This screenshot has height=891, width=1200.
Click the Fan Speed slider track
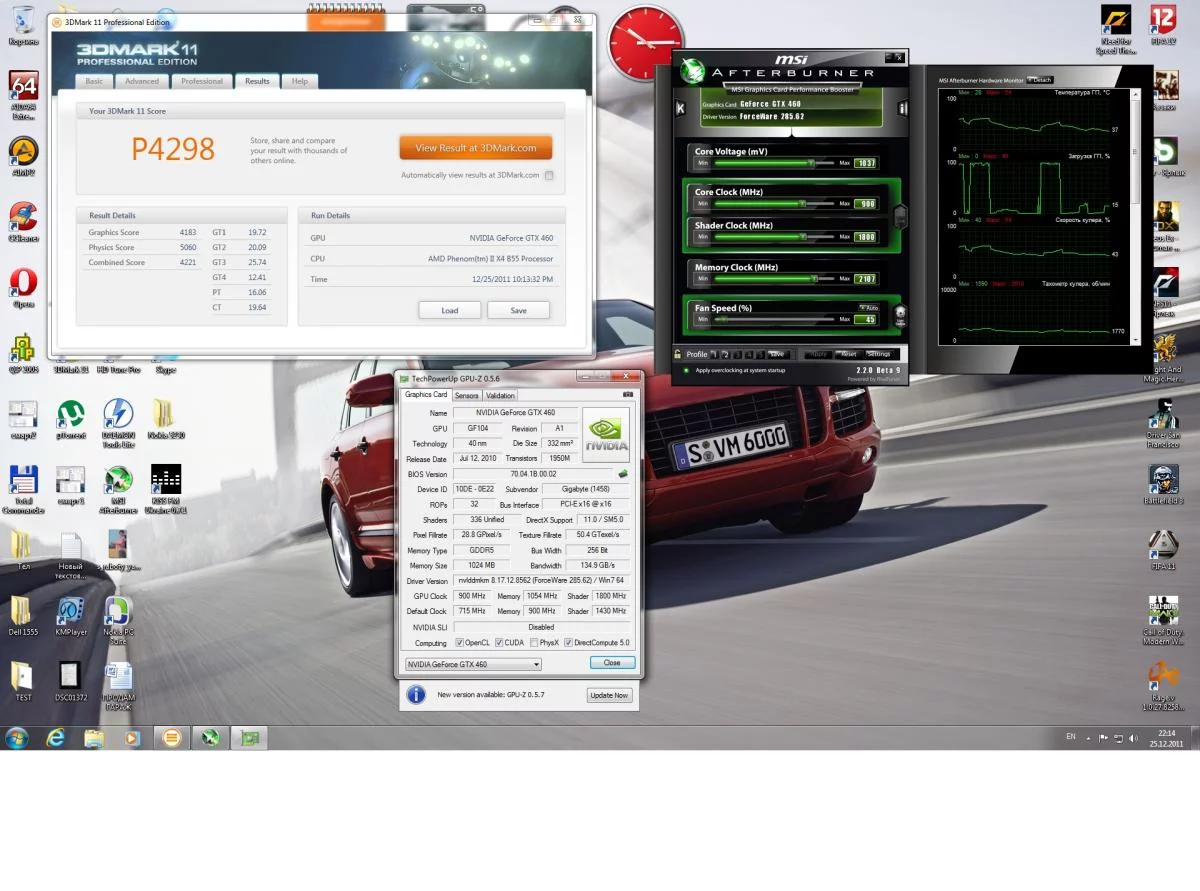pyautogui.click(x=772, y=319)
